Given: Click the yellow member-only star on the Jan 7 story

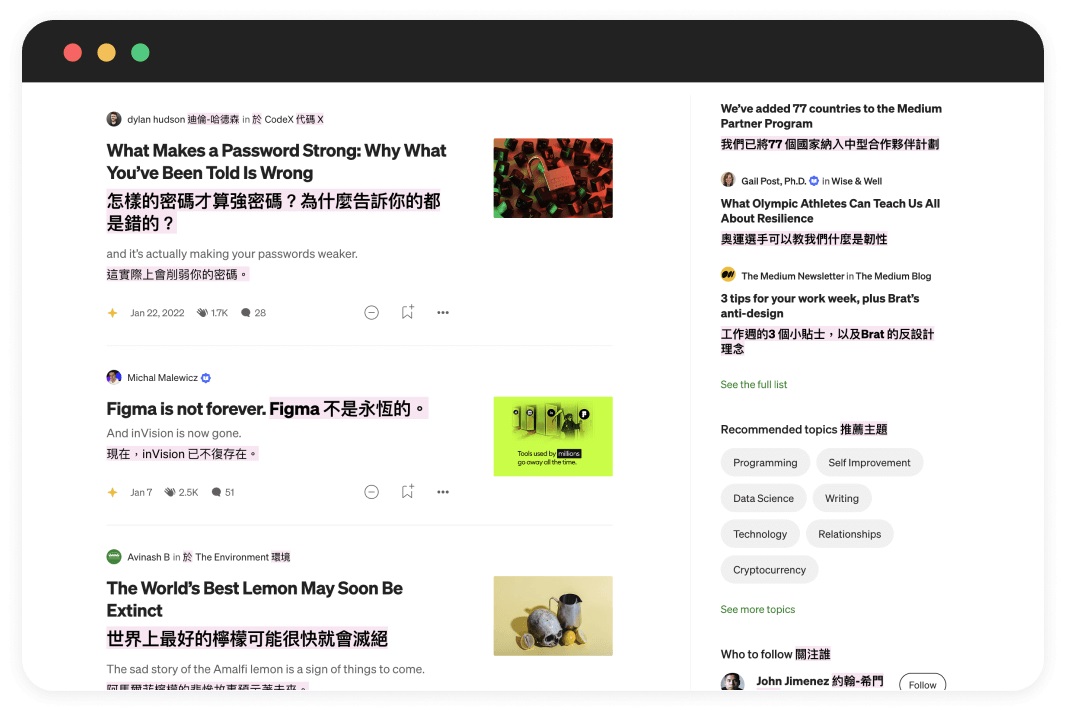Looking at the screenshot, I should (x=113, y=492).
